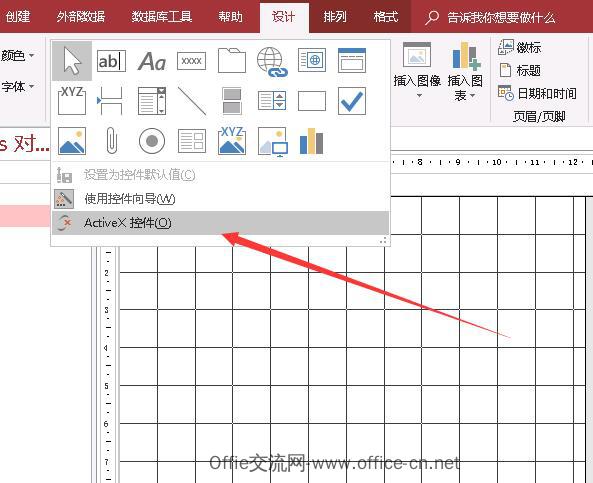Viewport: 593px width, 483px height.
Task: Click the 标题 button
Action: (x=520, y=70)
